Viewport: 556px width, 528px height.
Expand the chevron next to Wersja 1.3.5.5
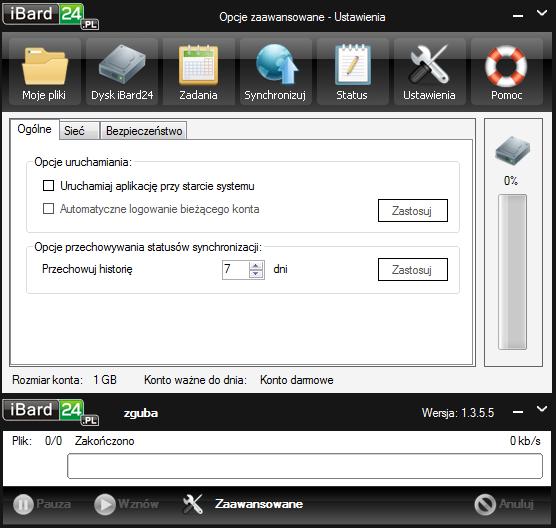point(541,409)
